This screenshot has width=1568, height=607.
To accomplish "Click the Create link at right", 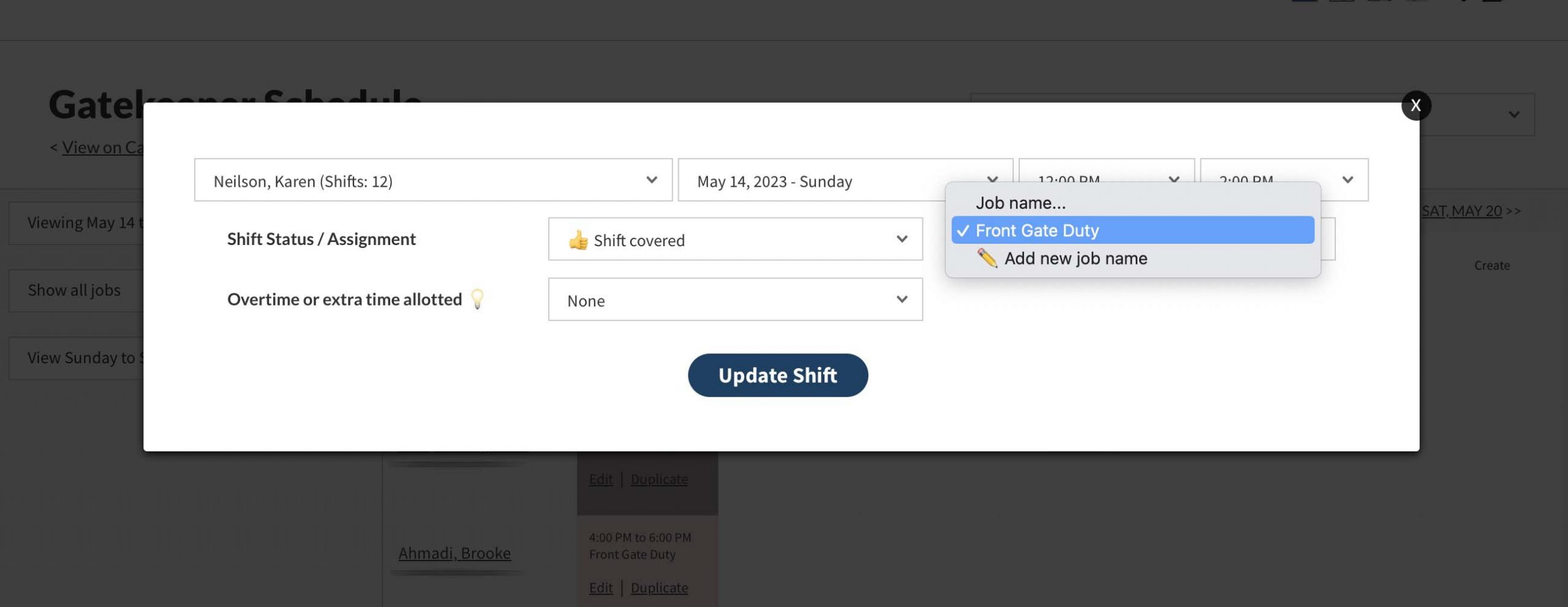I will click(x=1491, y=265).
